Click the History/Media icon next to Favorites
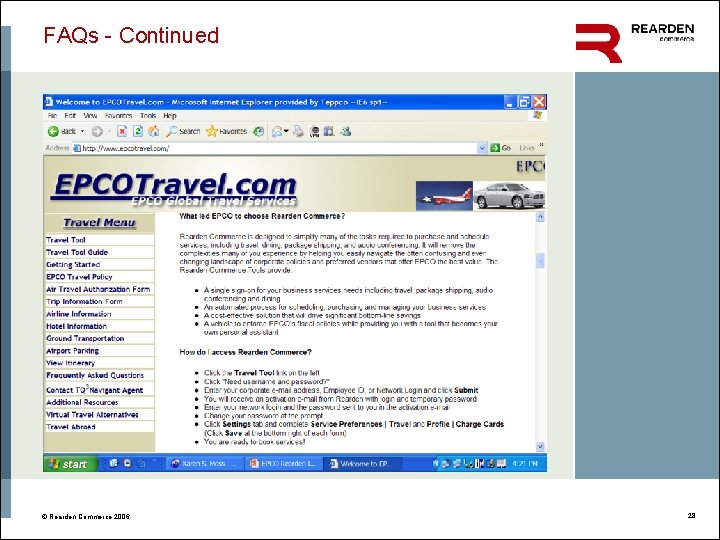This screenshot has height=540, width=720. [259, 131]
